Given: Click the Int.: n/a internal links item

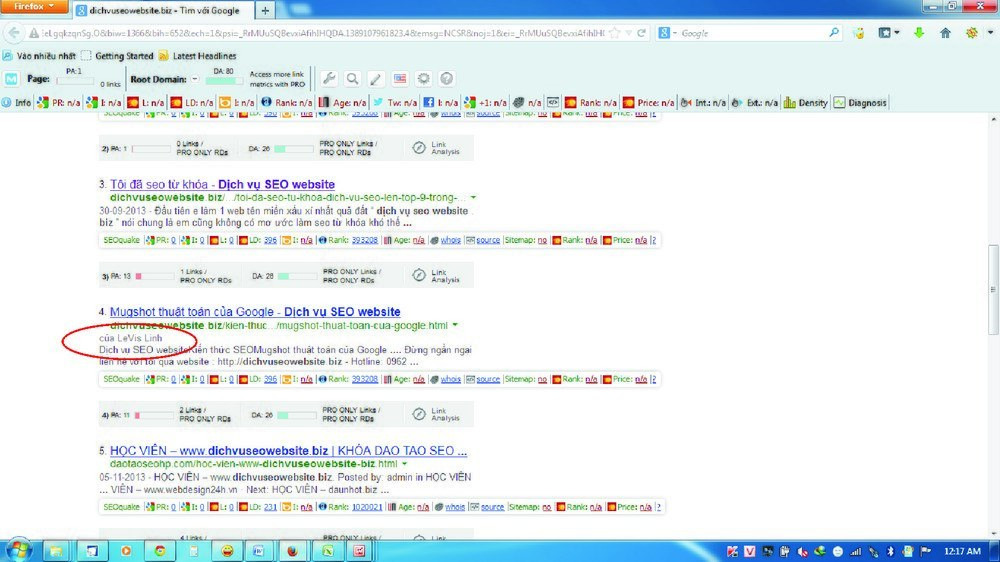Looking at the screenshot, I should pyautogui.click(x=703, y=103).
